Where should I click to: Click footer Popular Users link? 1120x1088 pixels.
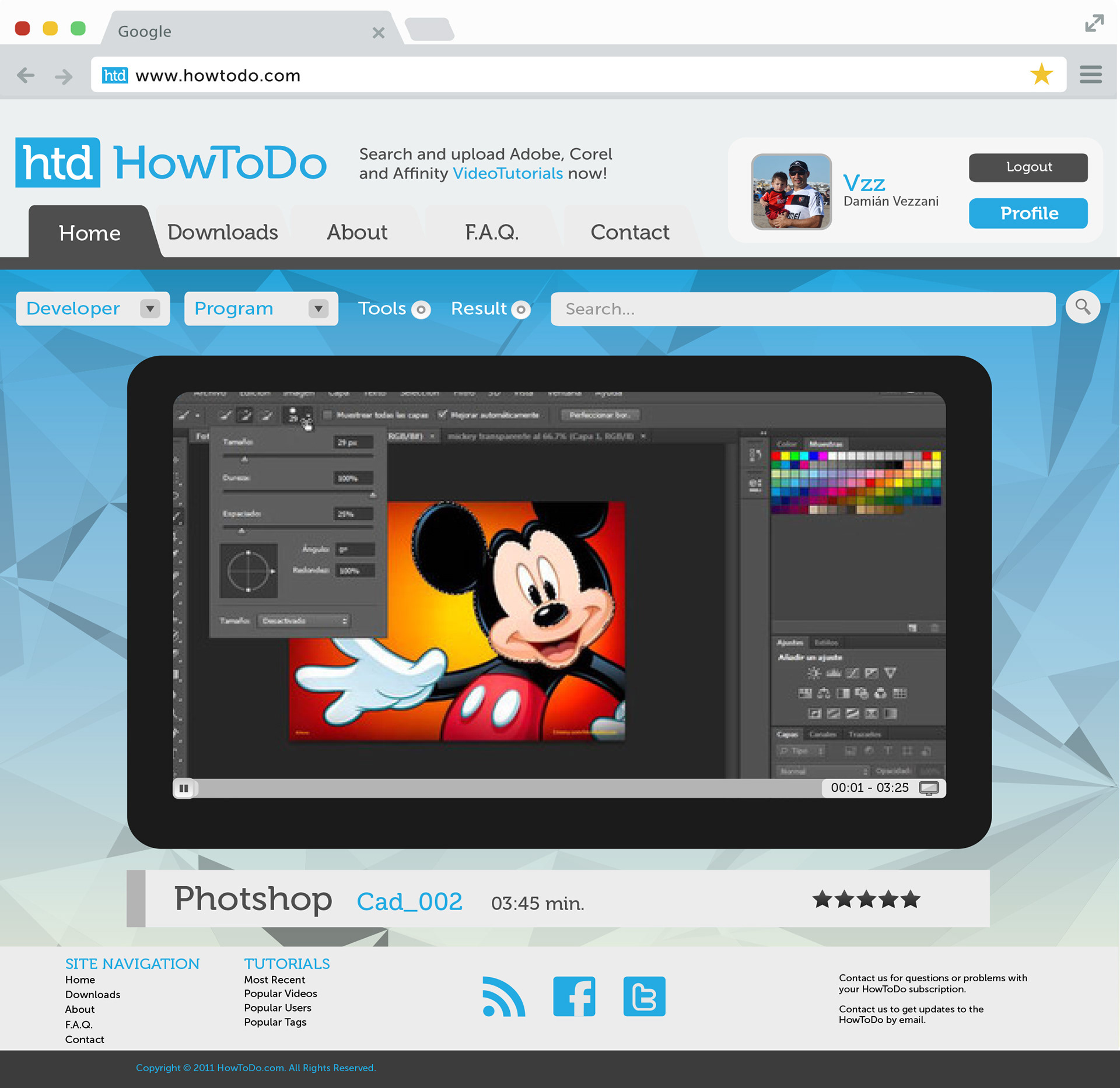pyautogui.click(x=278, y=1008)
